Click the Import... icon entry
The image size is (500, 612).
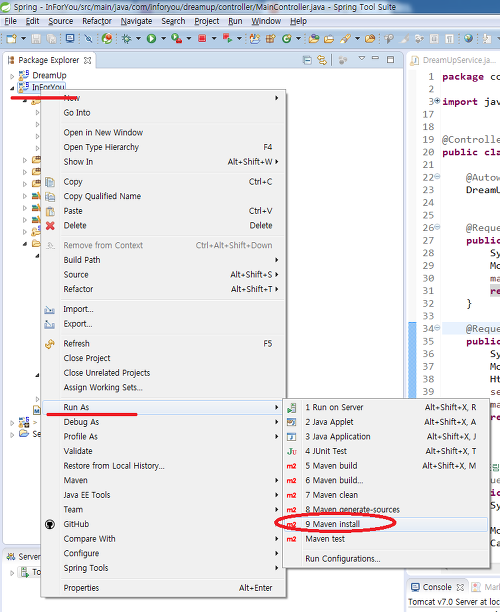coord(163,309)
